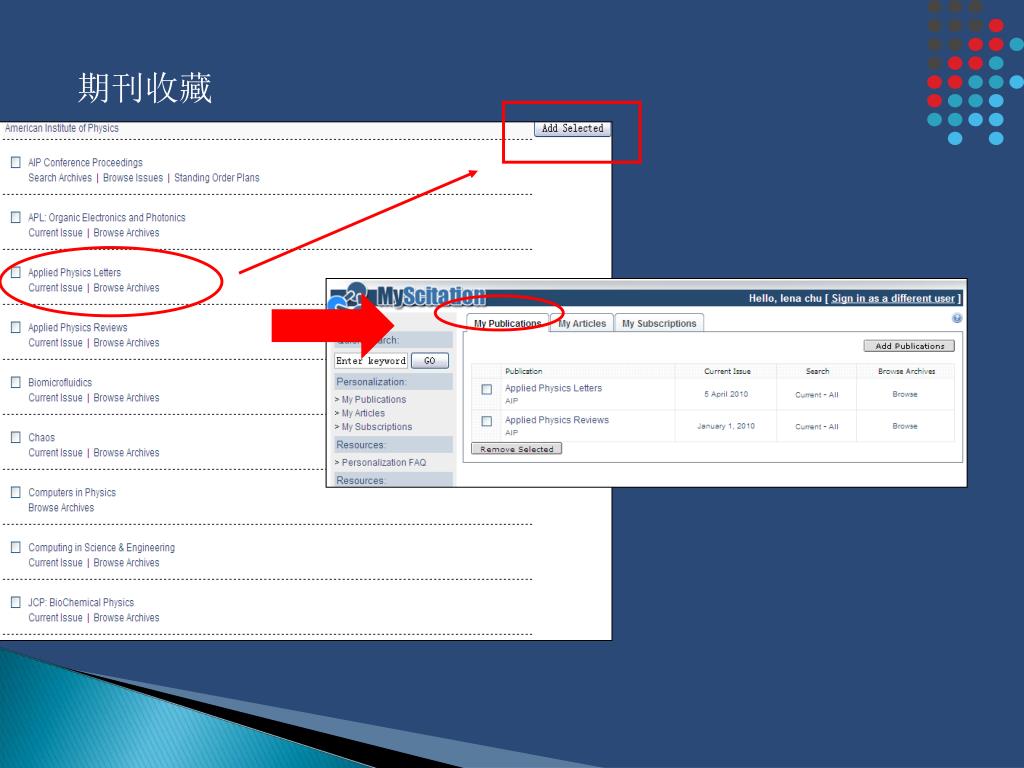Switch to the My Publications tab
The height and width of the screenshot is (768, 1024).
pos(507,323)
